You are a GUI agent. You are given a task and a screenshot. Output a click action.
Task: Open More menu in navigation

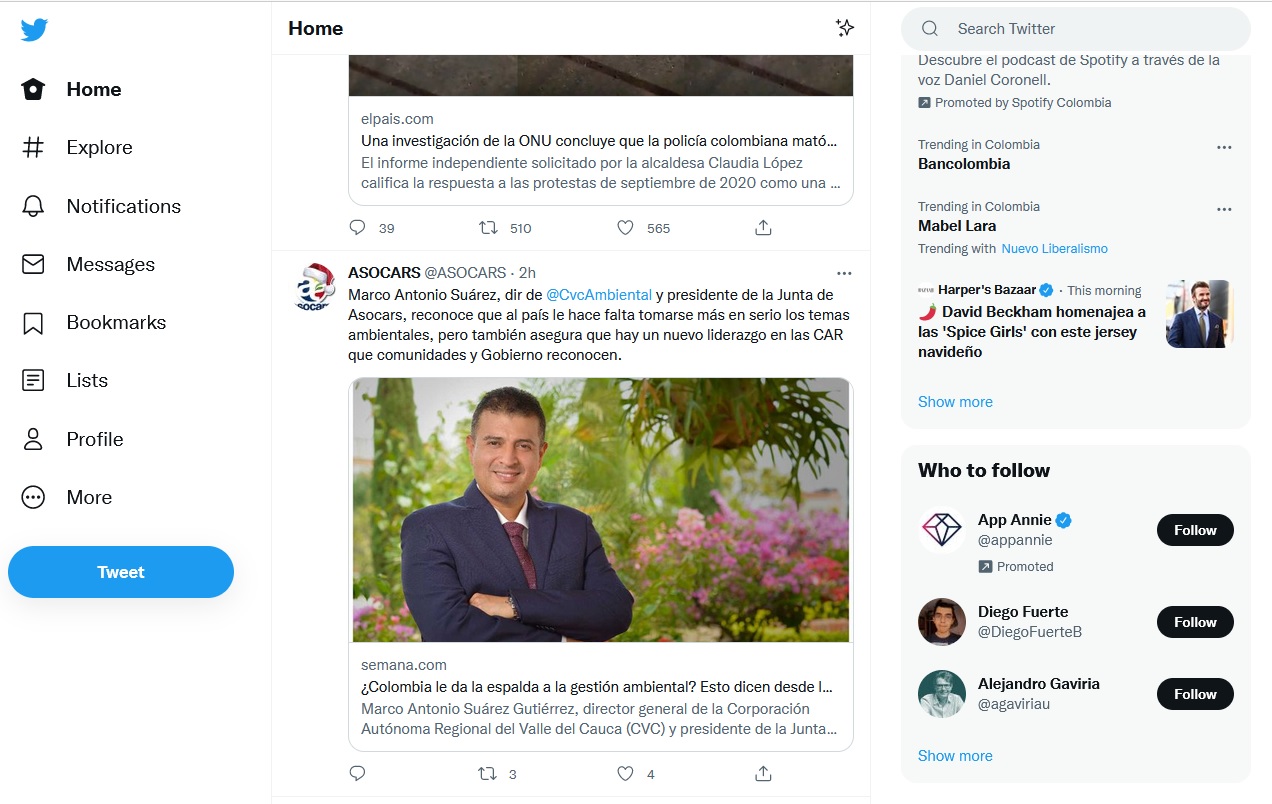pos(89,497)
